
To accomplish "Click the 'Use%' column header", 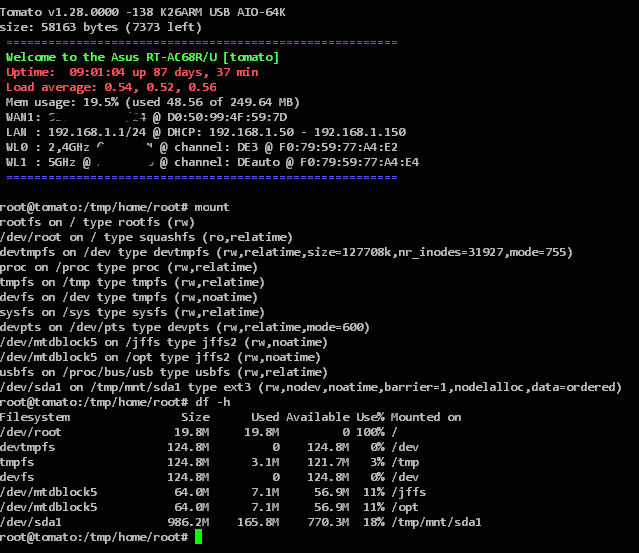I will (370, 418).
